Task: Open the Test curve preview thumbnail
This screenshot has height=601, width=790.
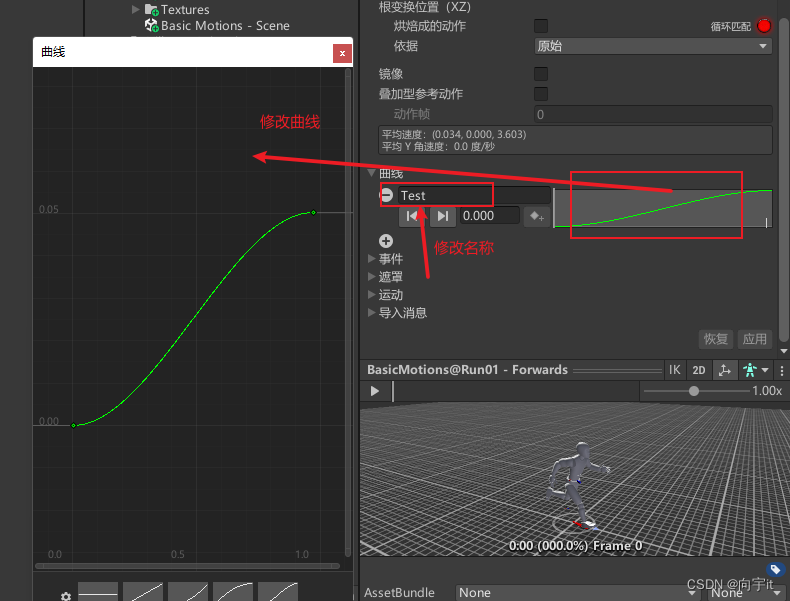Action: (663, 208)
